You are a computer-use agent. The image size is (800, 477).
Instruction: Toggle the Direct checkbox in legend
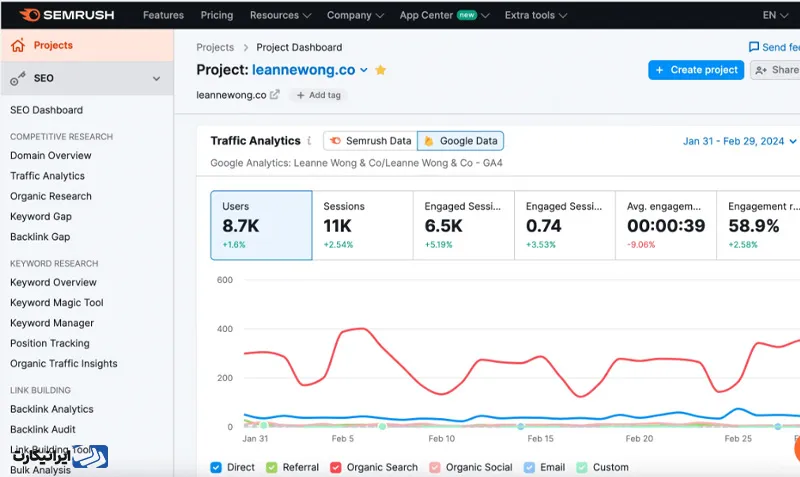pyautogui.click(x=216, y=467)
